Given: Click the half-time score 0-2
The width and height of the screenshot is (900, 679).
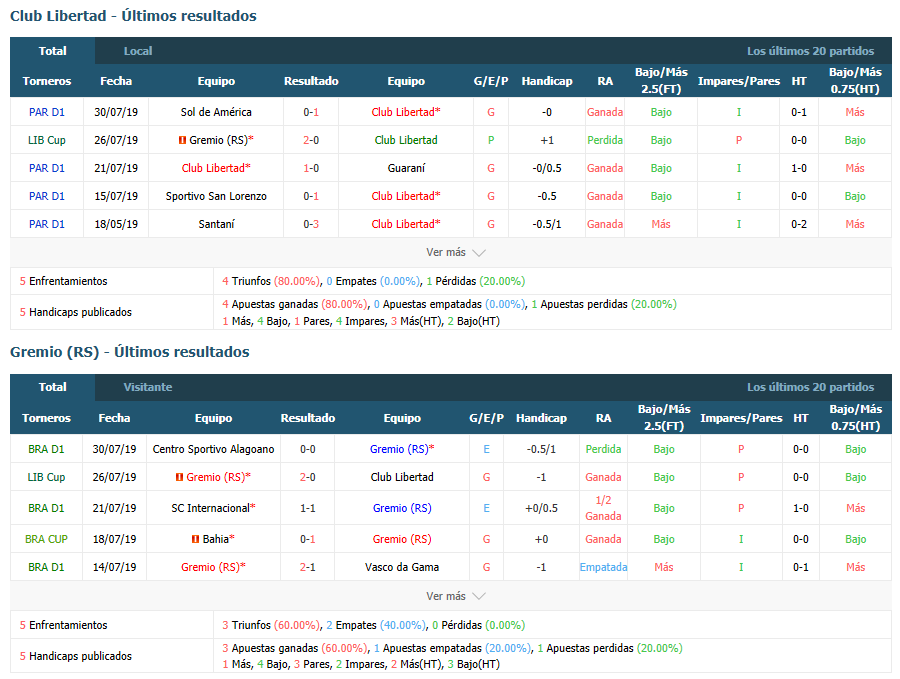Looking at the screenshot, I should tap(799, 224).
